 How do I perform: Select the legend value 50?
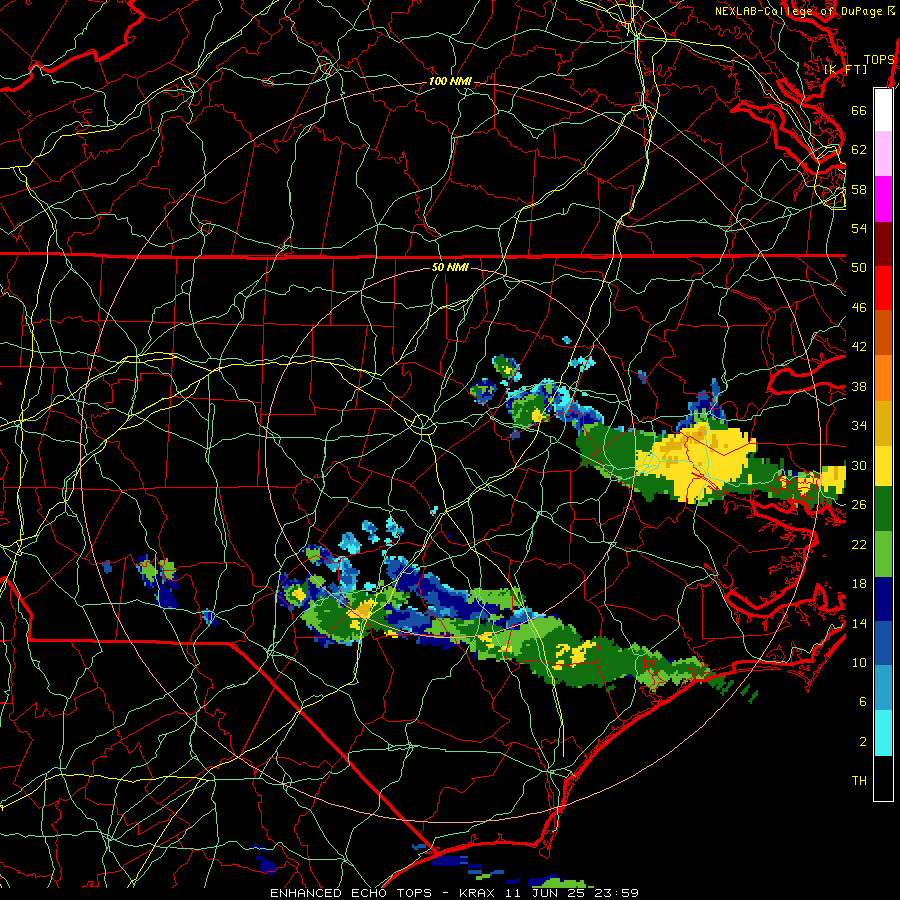(859, 267)
